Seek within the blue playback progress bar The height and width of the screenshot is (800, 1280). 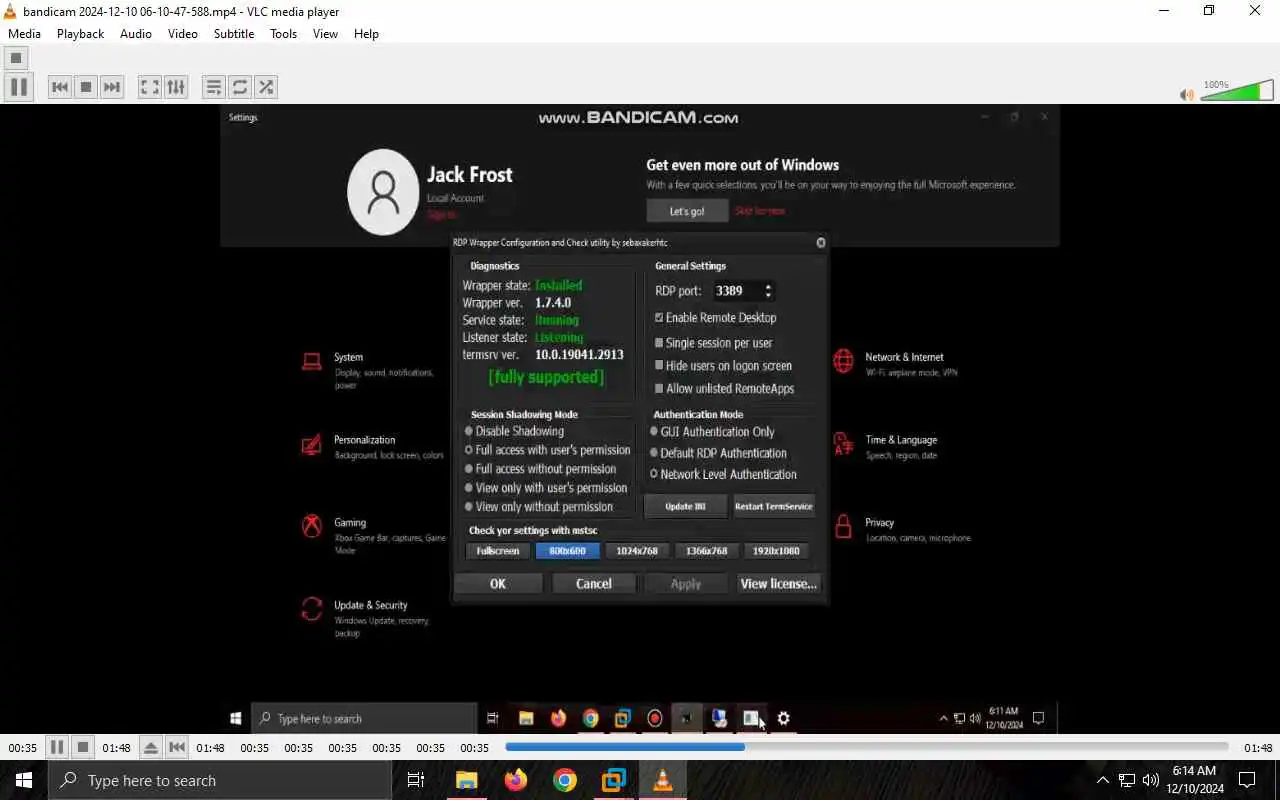tap(866, 747)
